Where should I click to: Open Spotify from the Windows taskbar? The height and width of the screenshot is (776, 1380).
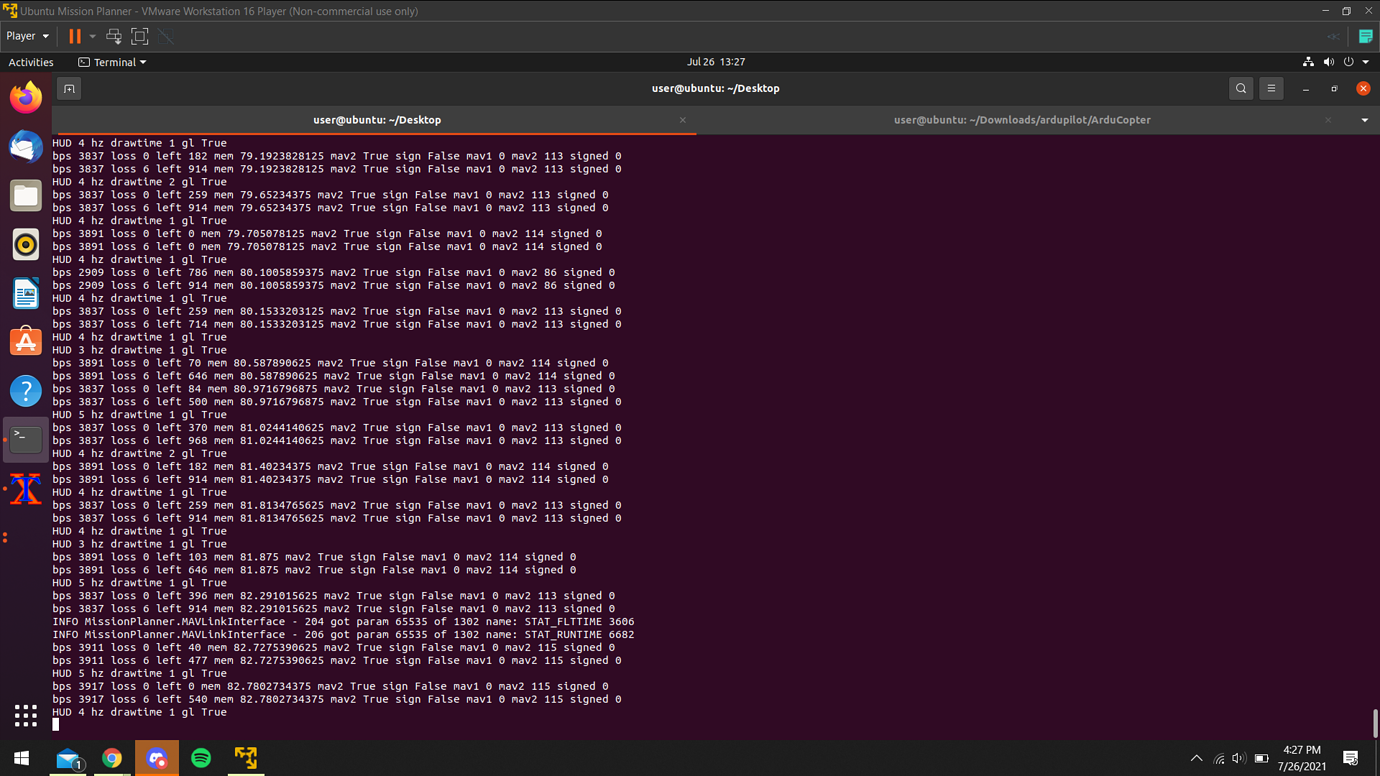click(201, 758)
